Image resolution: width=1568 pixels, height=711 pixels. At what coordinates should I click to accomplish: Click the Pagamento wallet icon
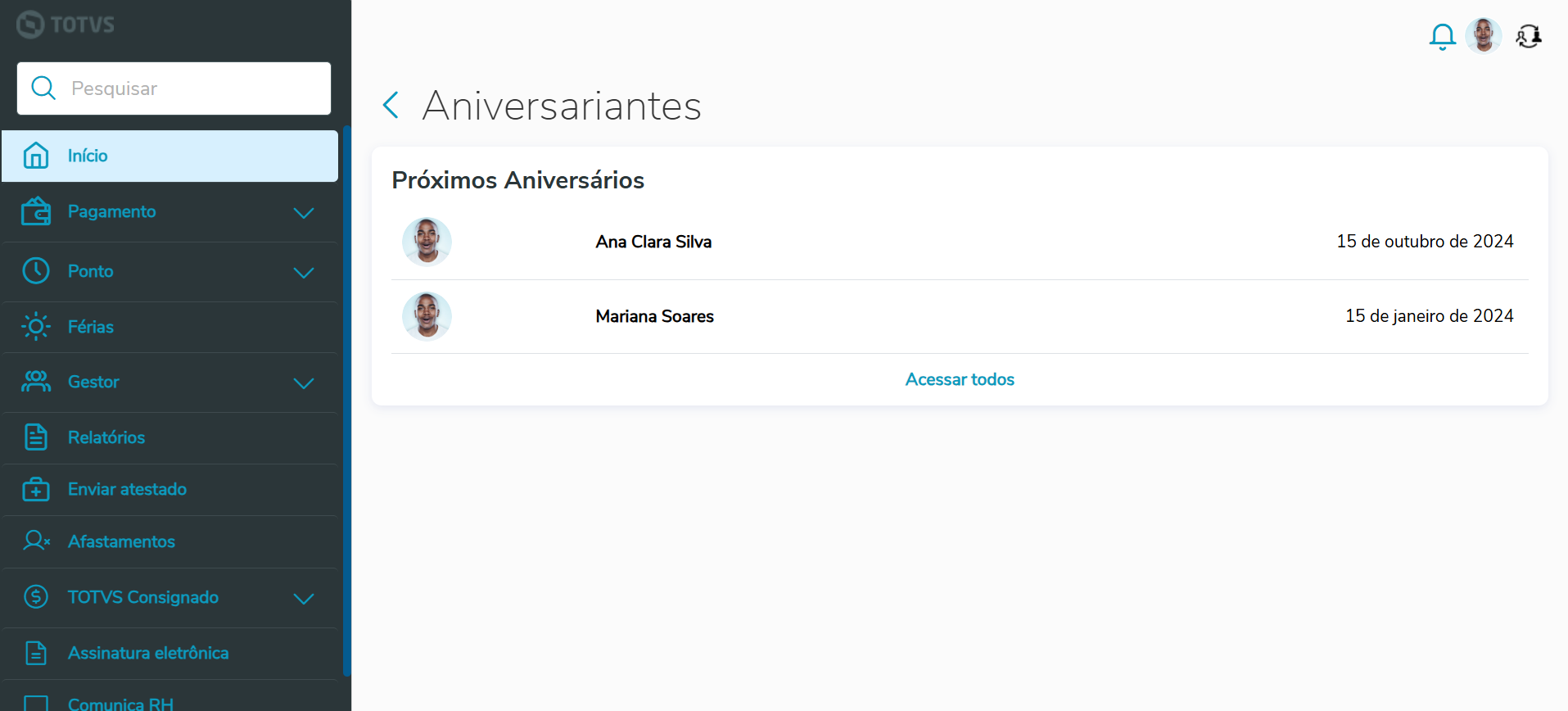[36, 211]
